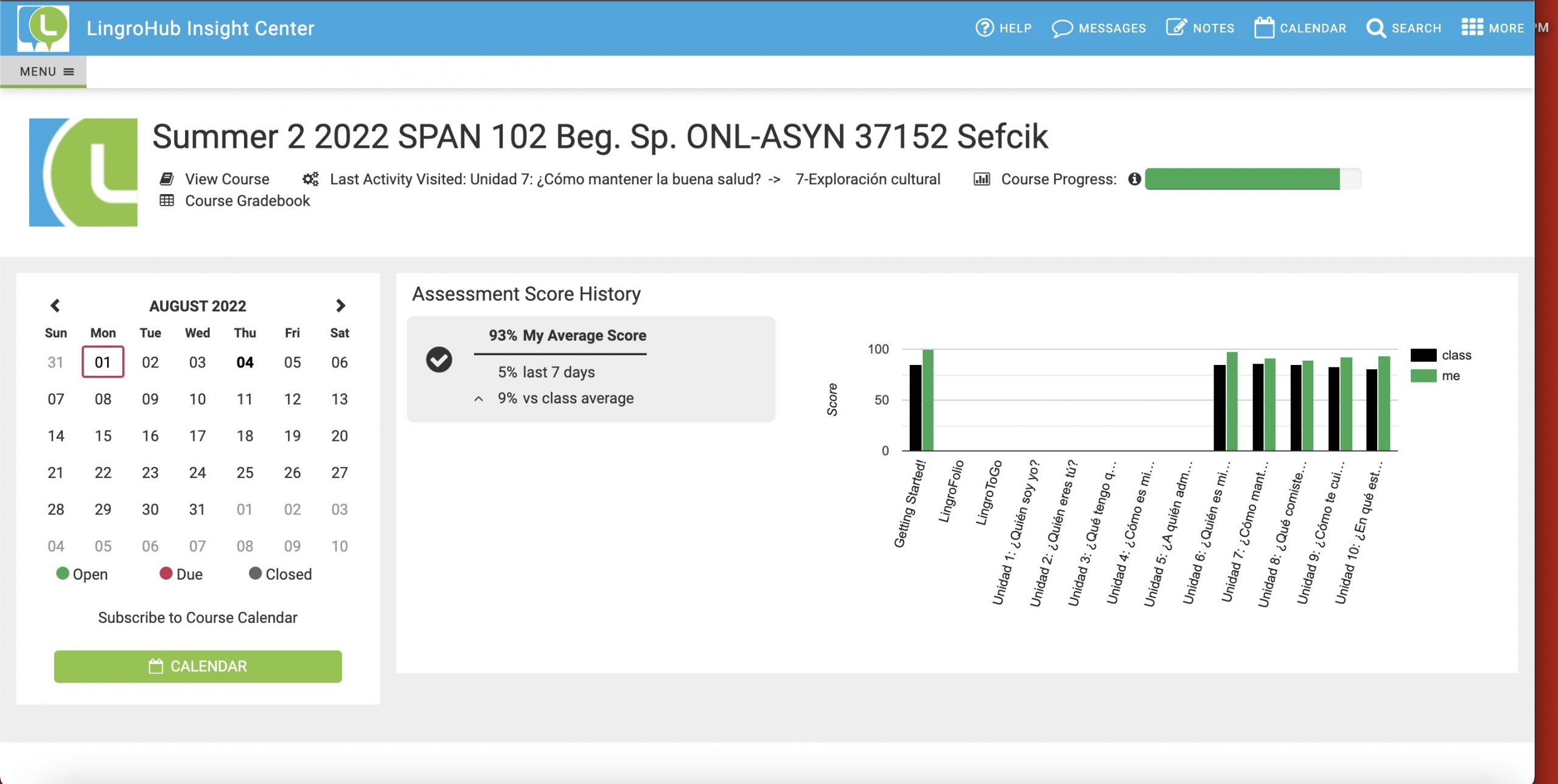
Task: Click the red Due status dot
Action: tap(166, 573)
